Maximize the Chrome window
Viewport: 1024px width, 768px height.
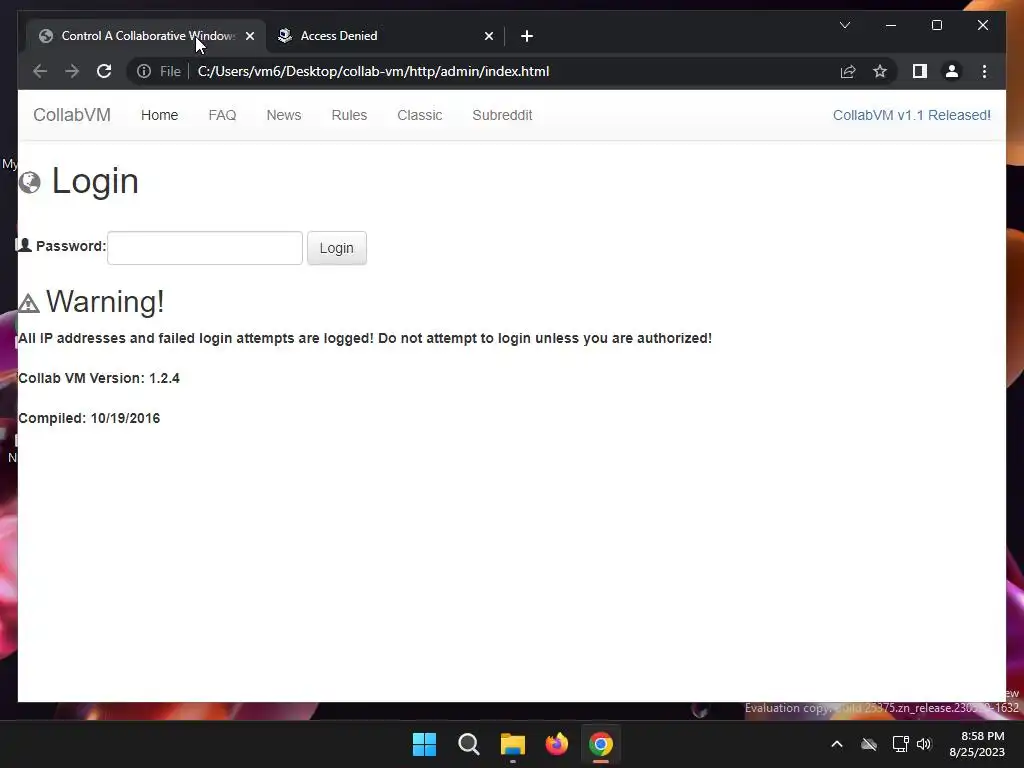[936, 25]
